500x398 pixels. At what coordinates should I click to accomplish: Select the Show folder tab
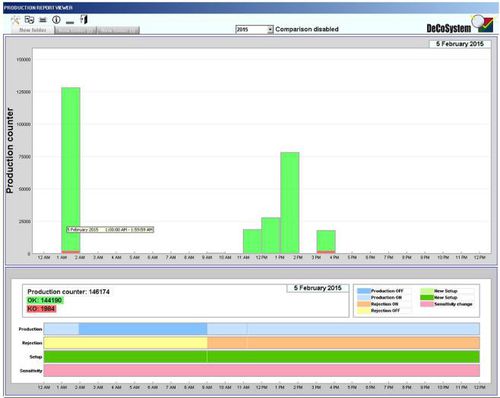[33, 30]
